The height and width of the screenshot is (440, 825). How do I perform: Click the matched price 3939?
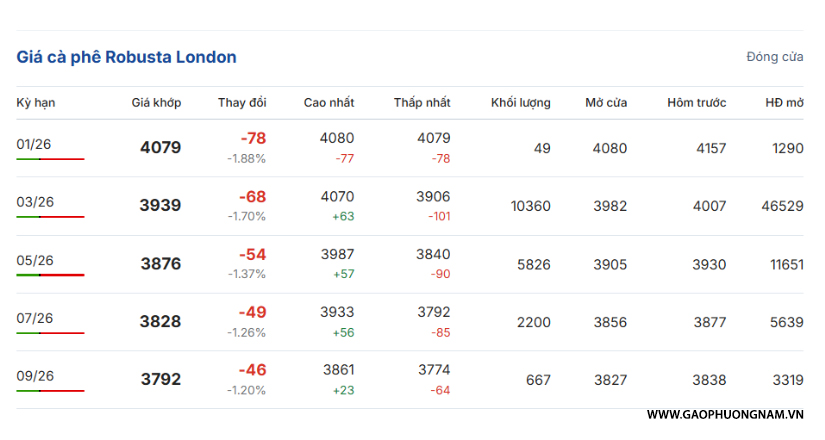pyautogui.click(x=160, y=206)
